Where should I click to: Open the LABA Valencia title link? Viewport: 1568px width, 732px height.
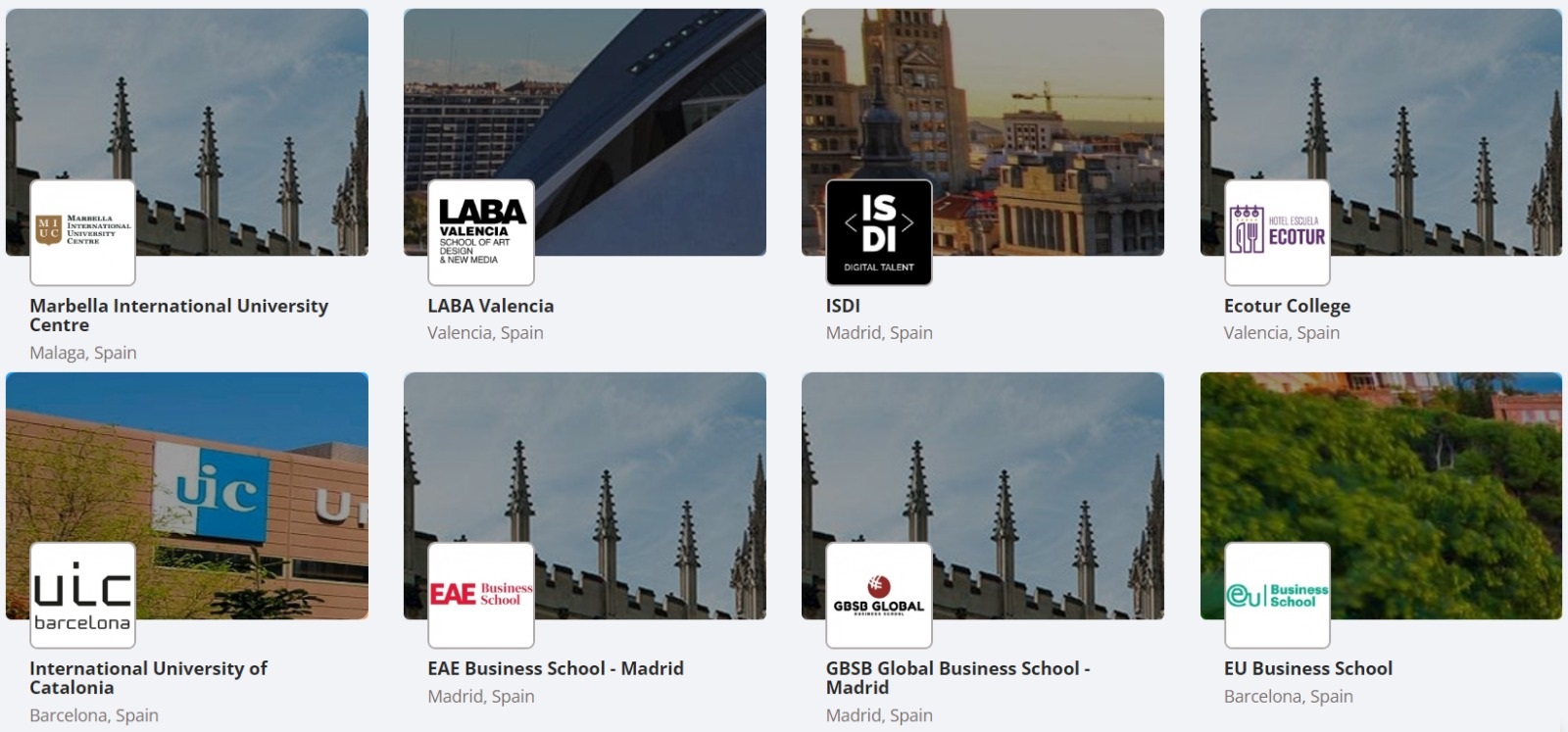(x=491, y=306)
